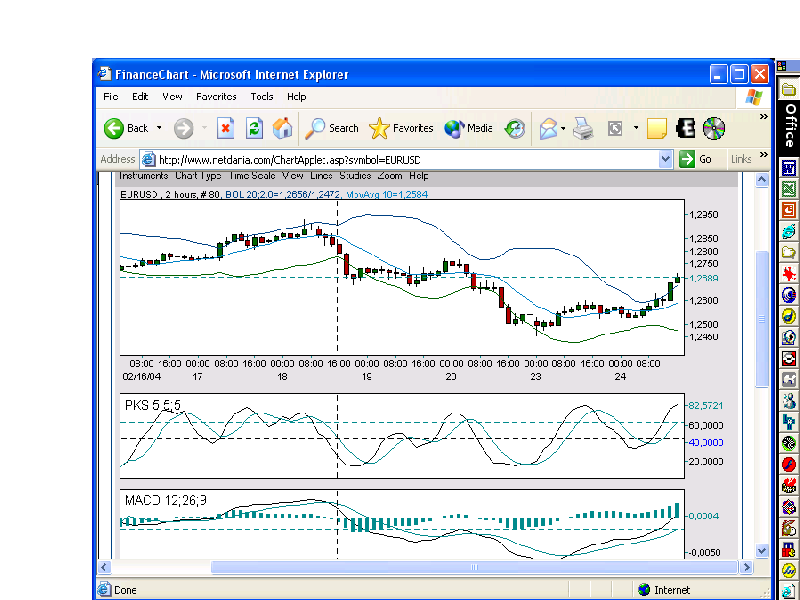Click inside the address URL field
The height and width of the screenshot is (600, 800).
(x=408, y=160)
